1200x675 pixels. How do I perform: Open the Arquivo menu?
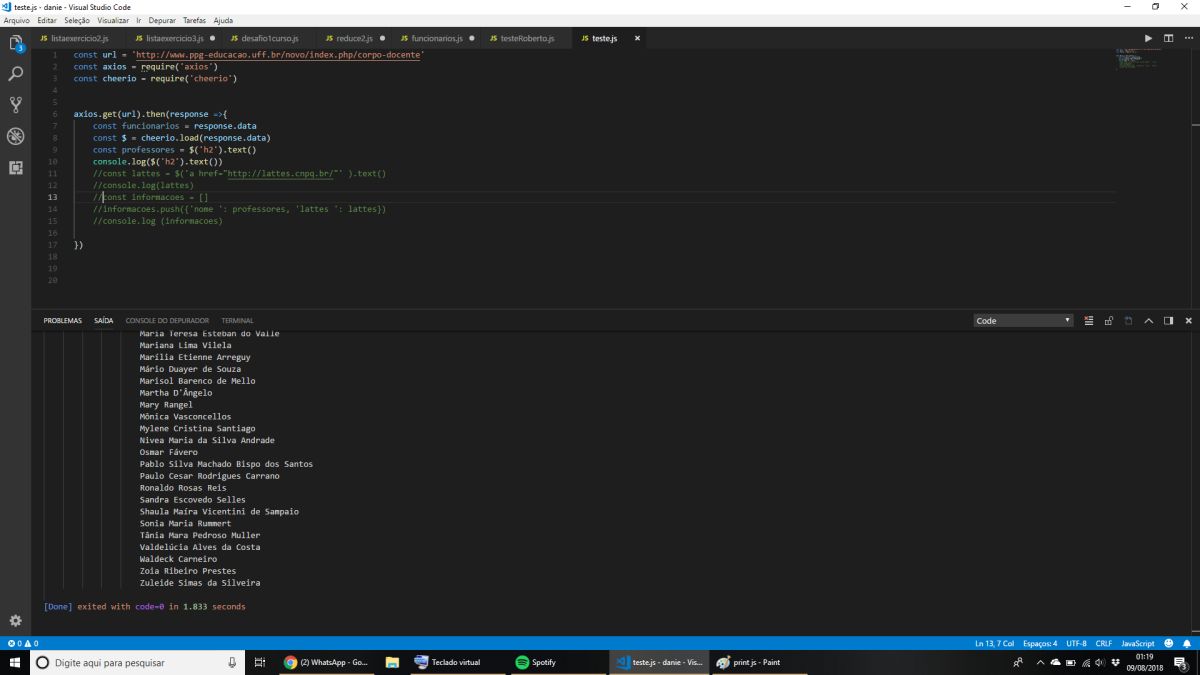tap(17, 20)
